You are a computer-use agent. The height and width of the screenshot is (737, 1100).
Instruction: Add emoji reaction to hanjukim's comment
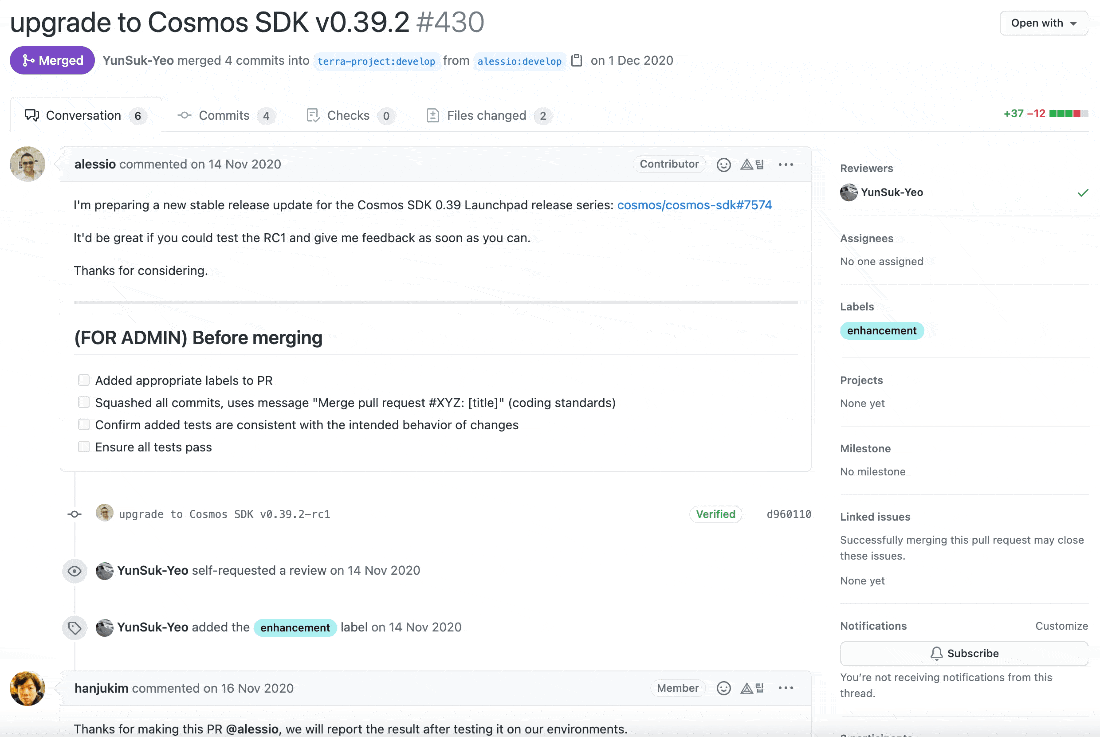point(724,689)
